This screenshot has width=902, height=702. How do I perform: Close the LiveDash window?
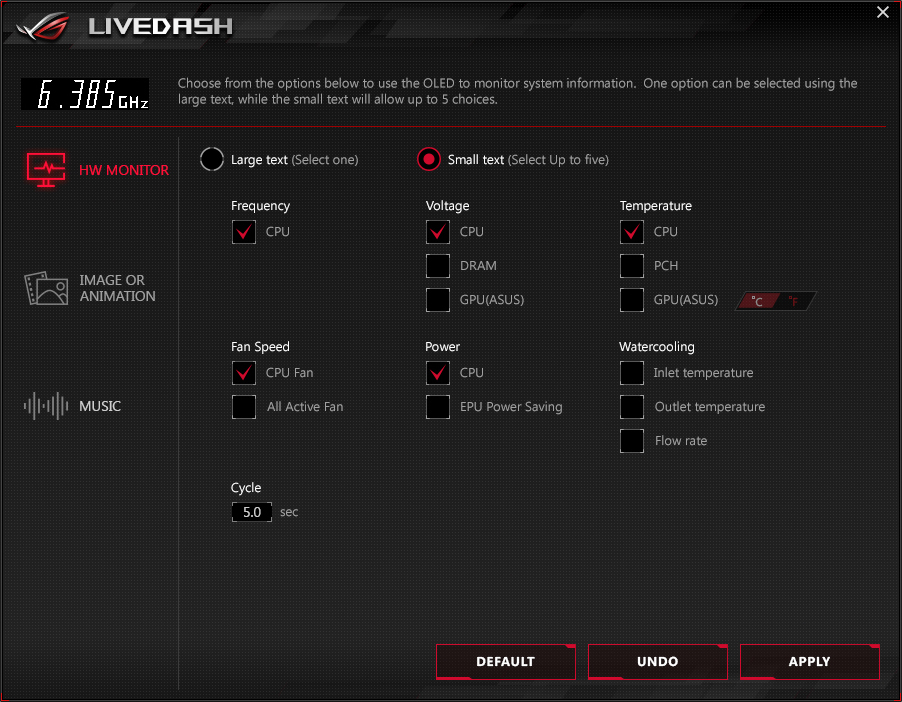[882, 12]
